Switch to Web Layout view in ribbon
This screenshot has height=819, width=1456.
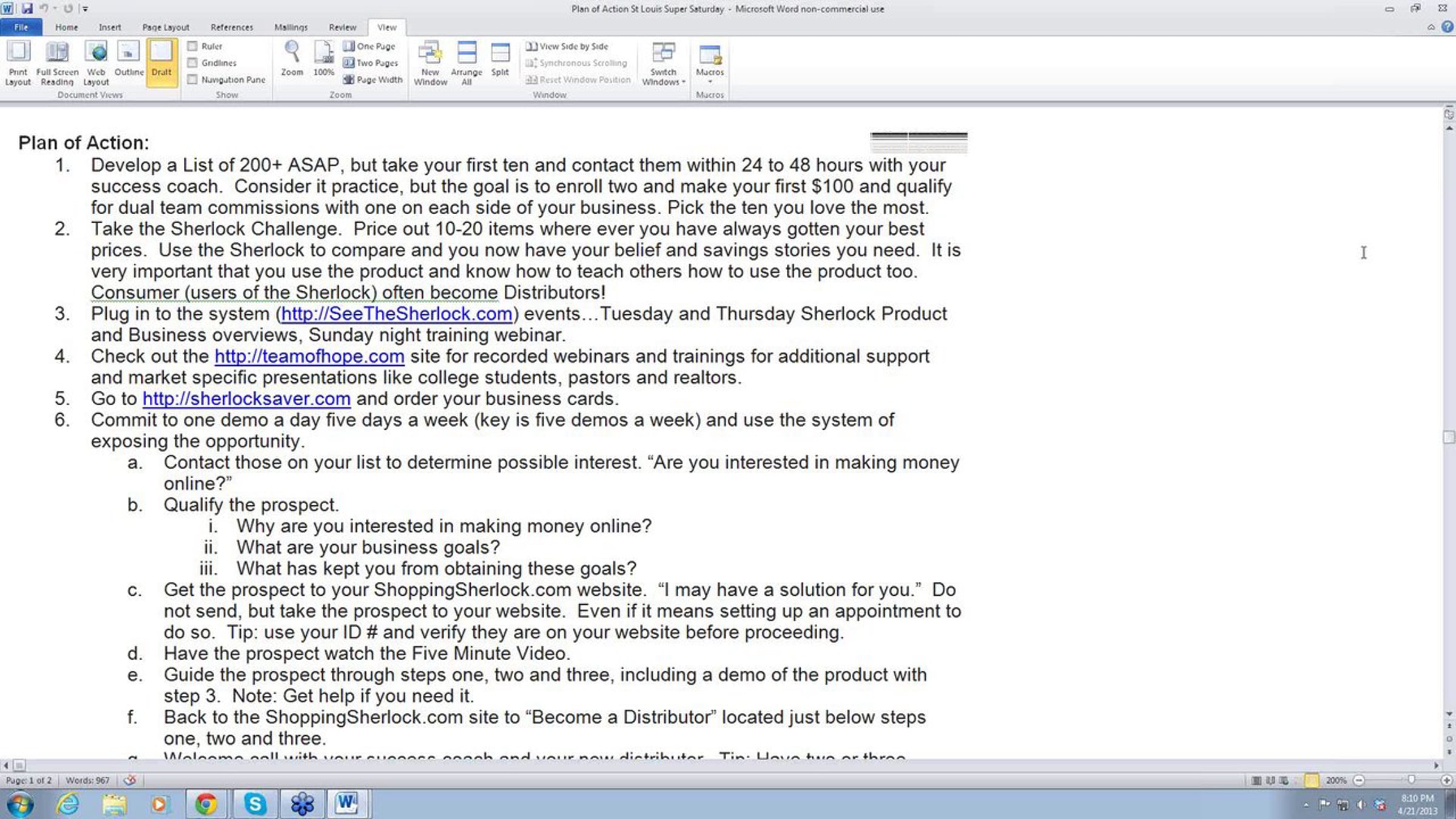pos(96,64)
